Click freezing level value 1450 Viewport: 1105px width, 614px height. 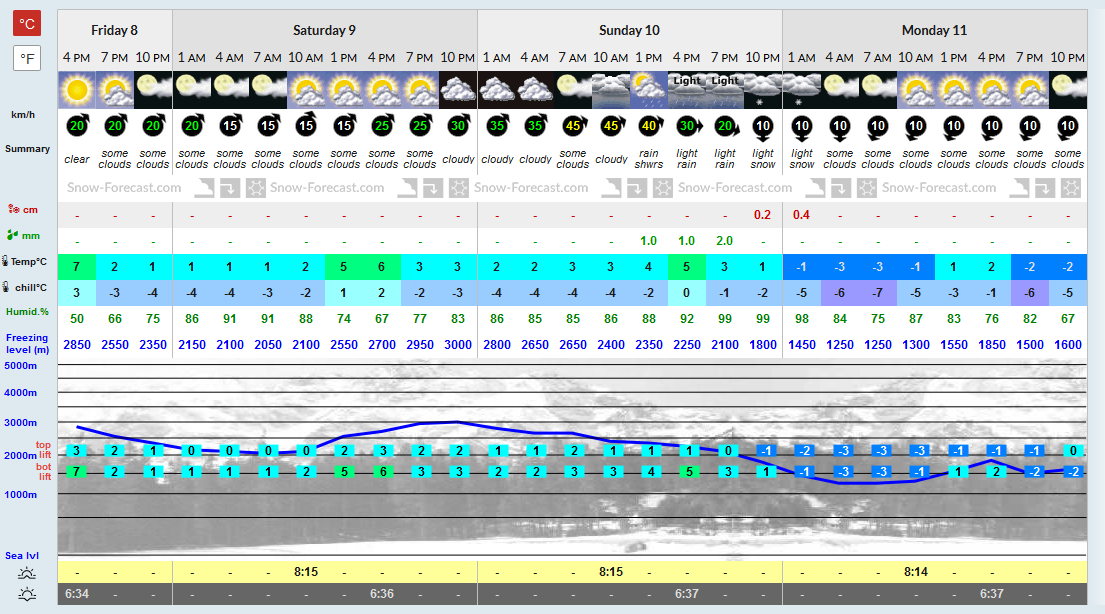point(802,345)
